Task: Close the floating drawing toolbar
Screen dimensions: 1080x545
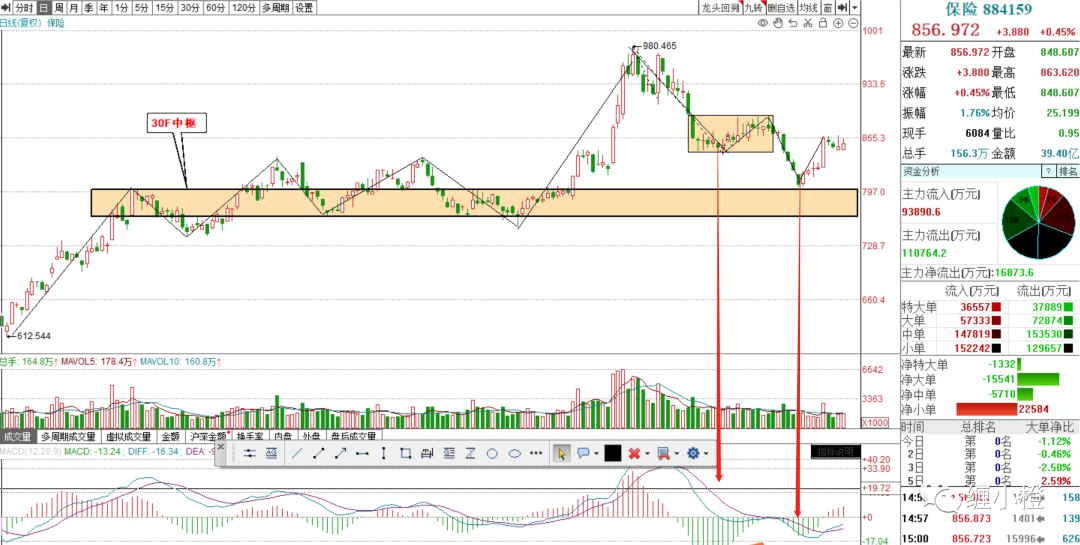Action: (220, 446)
